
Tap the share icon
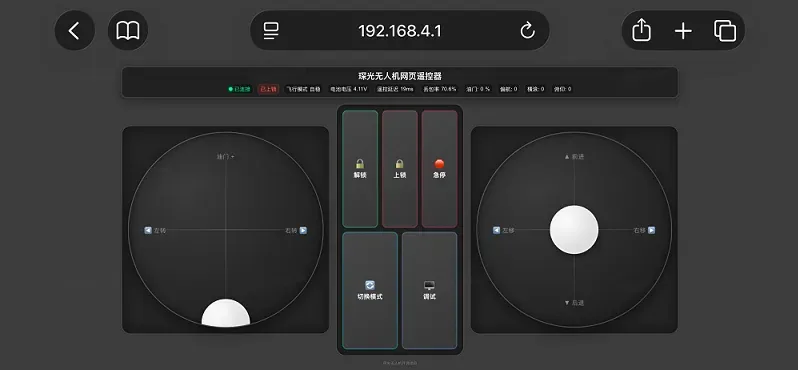point(641,31)
